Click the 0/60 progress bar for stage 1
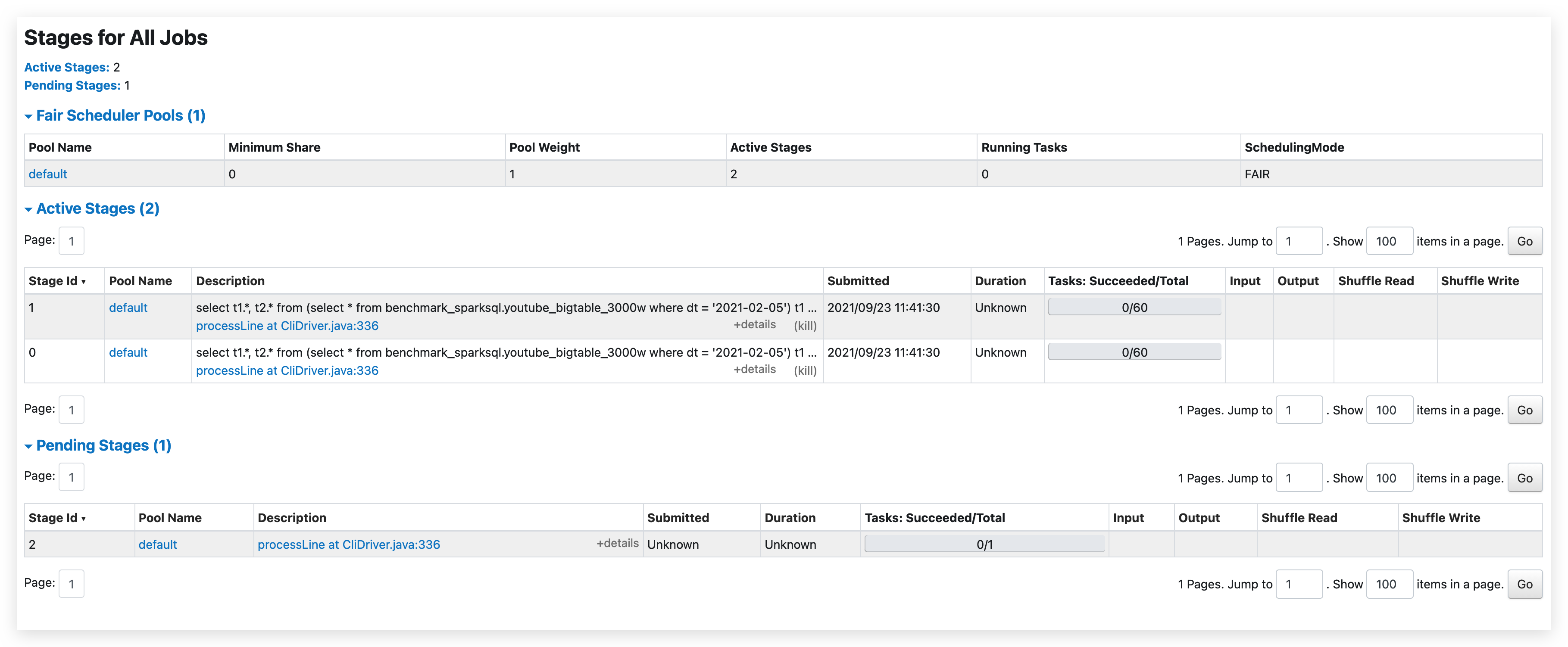1568x647 pixels. (x=1134, y=307)
